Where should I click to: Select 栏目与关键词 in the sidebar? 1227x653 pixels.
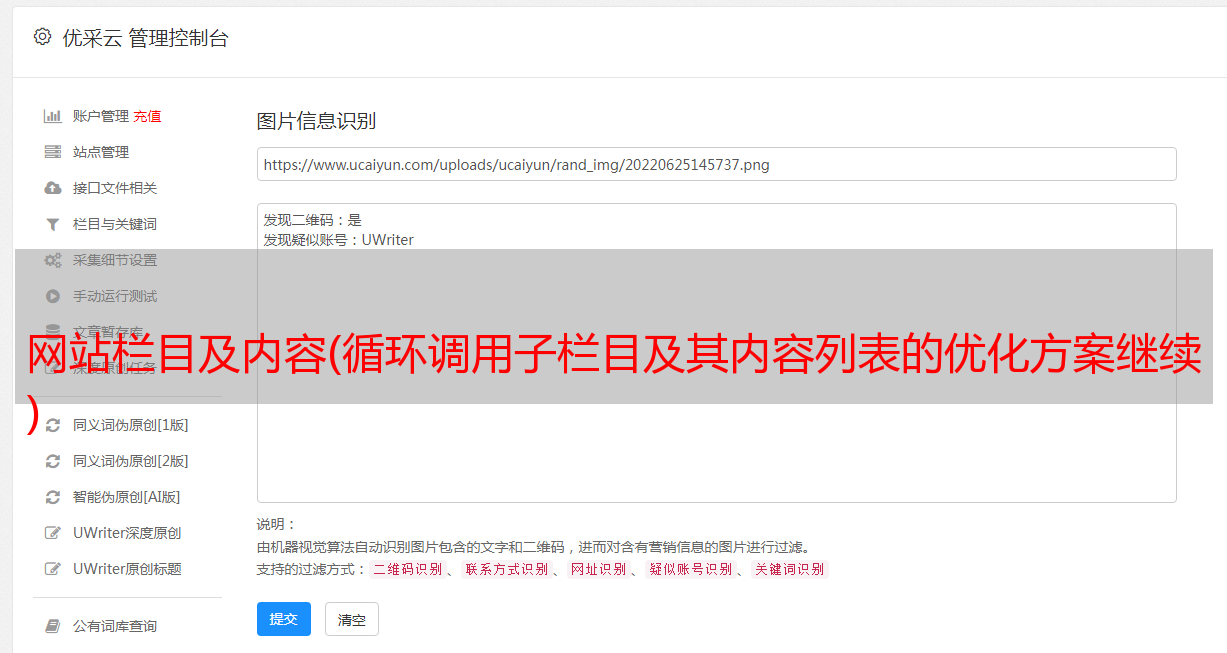[115, 224]
